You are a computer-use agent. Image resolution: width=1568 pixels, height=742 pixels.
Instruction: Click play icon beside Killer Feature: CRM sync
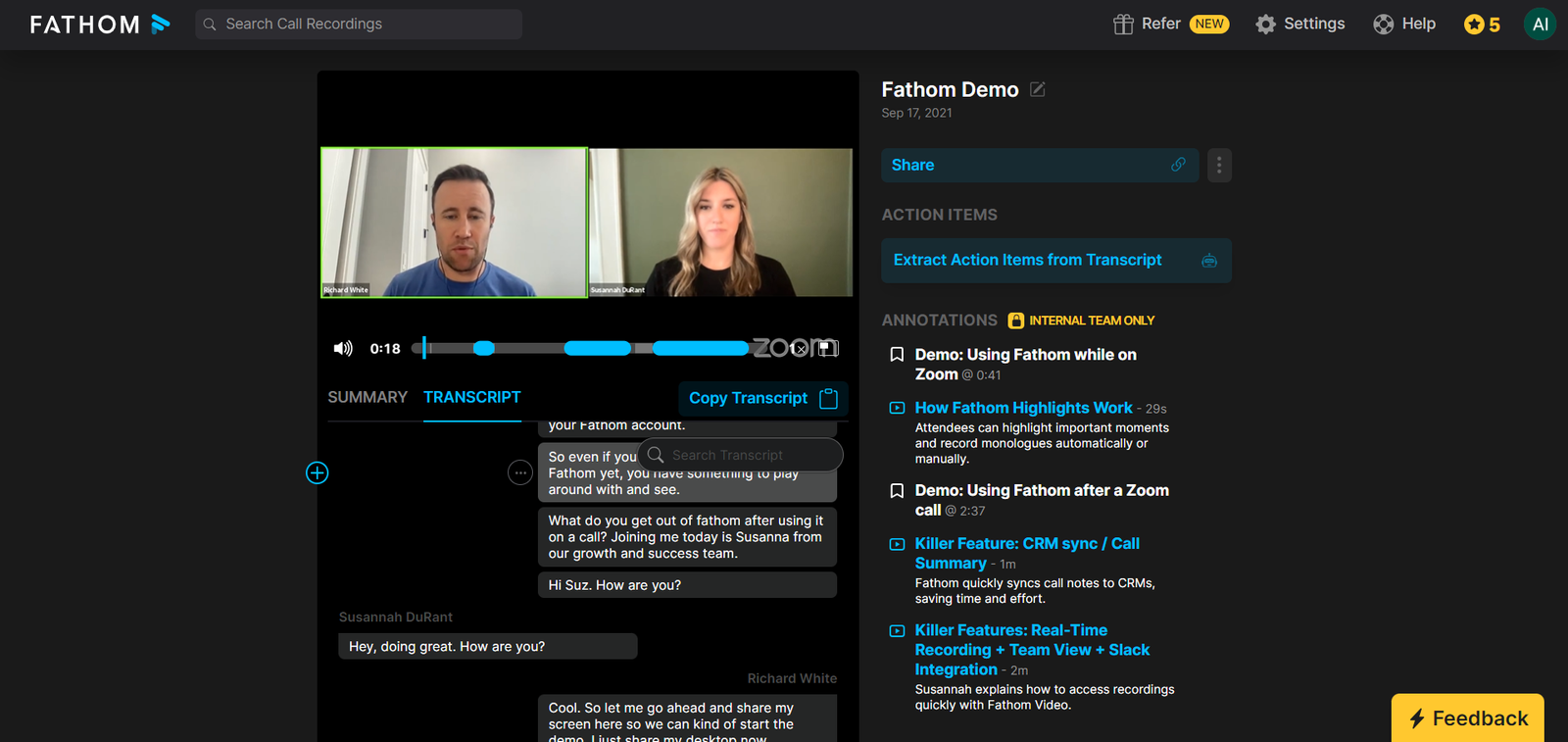[x=897, y=544]
